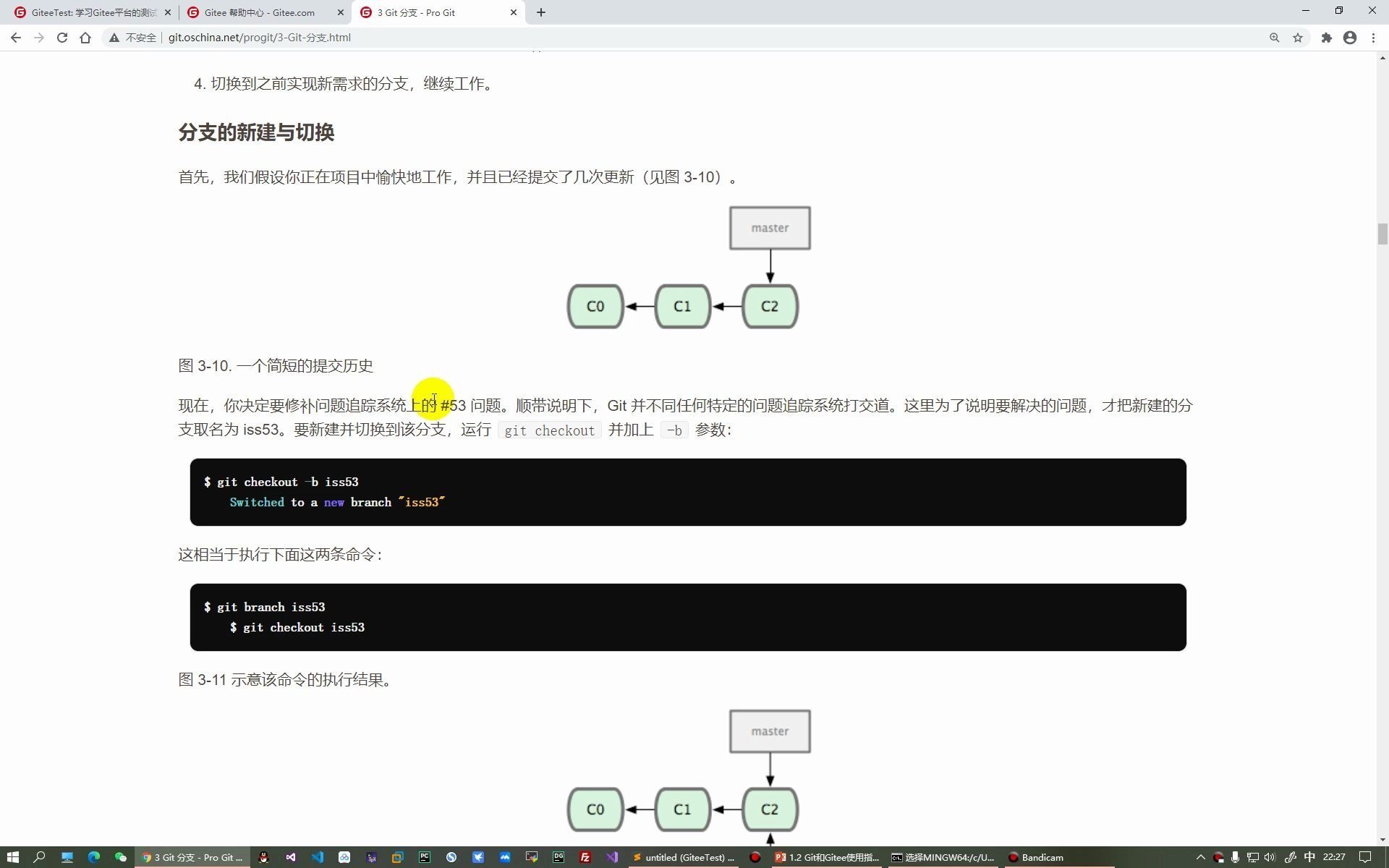Viewport: 1389px width, 868px height.
Task: Open the volume control slider
Action: pyautogui.click(x=1270, y=856)
